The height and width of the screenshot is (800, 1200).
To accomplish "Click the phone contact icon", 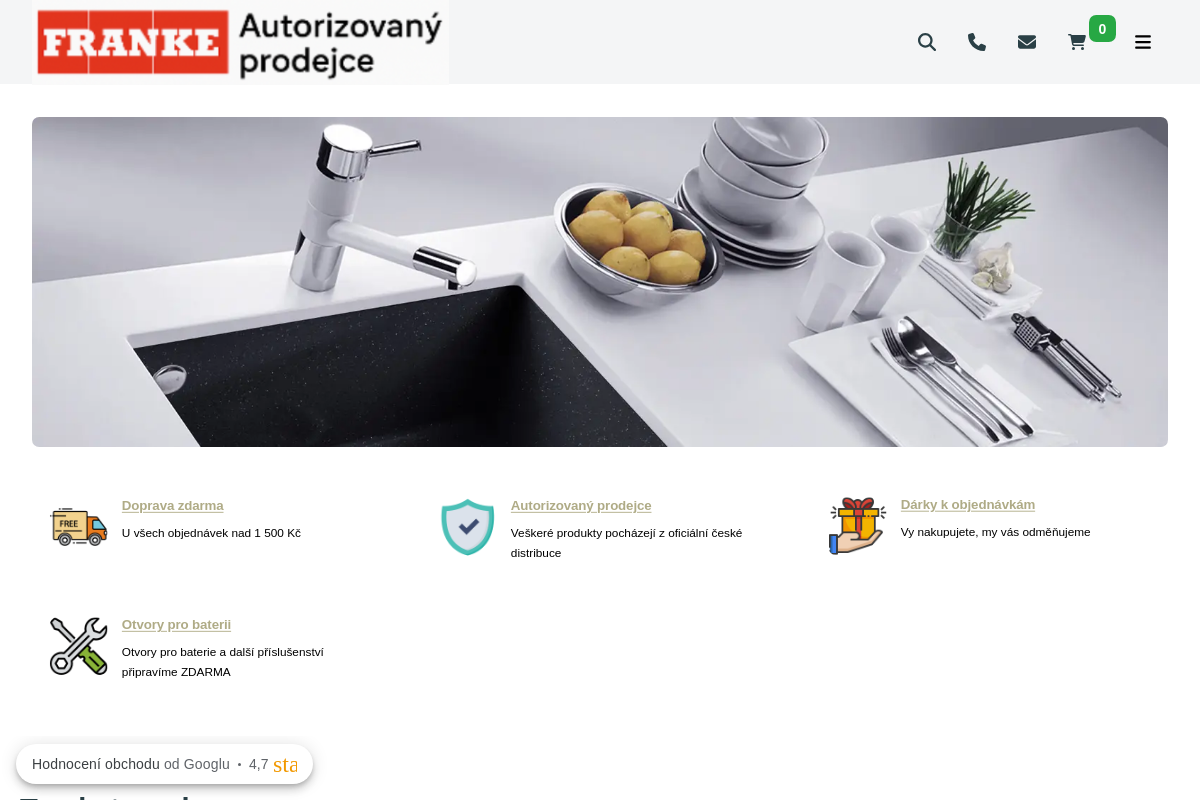I will (977, 42).
